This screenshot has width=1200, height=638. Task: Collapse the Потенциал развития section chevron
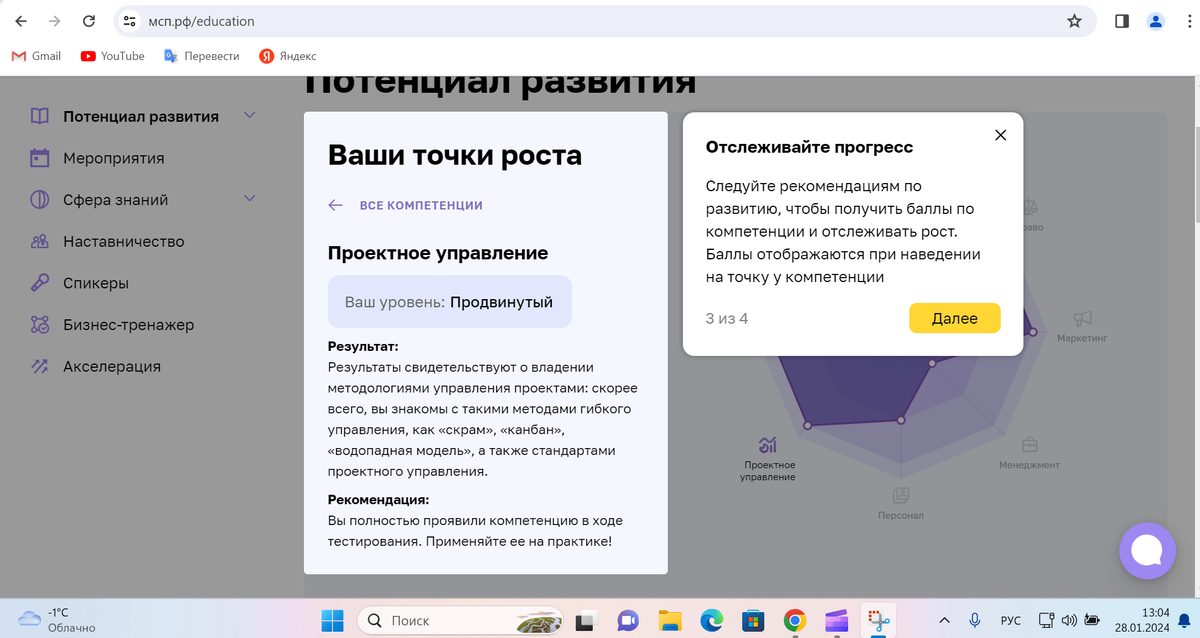tap(249, 115)
